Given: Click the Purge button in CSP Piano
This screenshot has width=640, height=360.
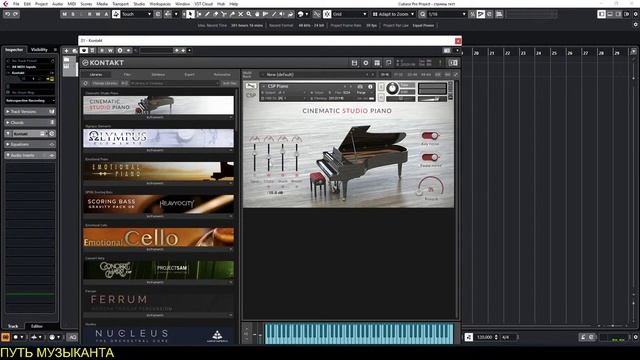Looking at the screenshot, I should [x=361, y=93].
